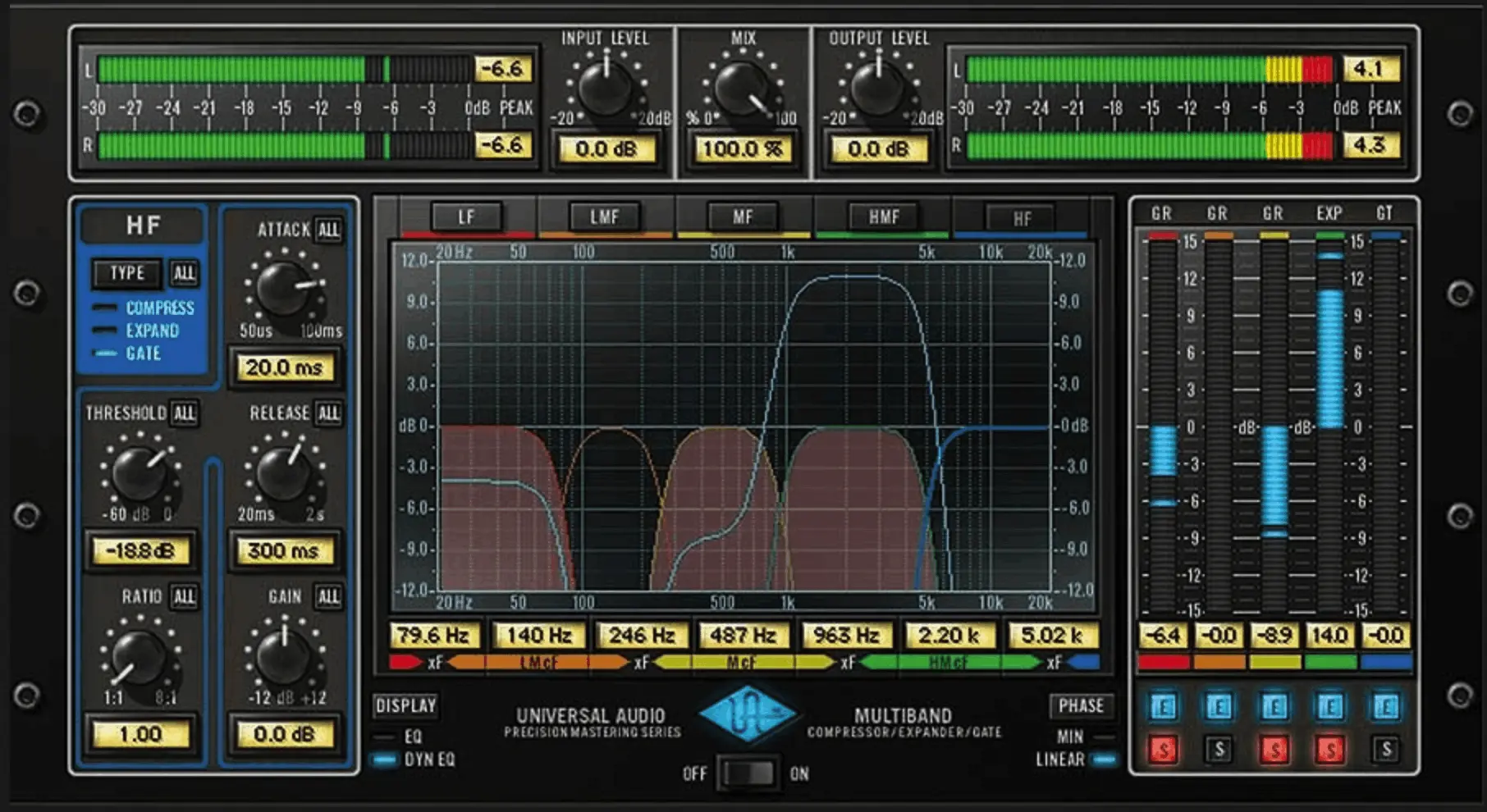
Task: Set DISPLAY mode to EQ
Action: [382, 735]
